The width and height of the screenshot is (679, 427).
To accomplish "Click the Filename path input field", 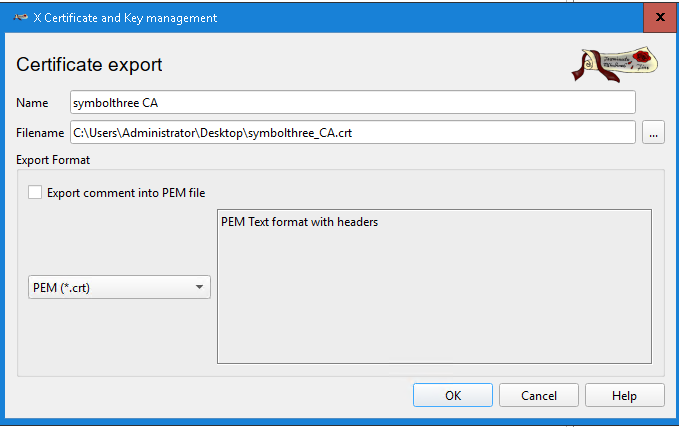I will (x=352, y=133).
